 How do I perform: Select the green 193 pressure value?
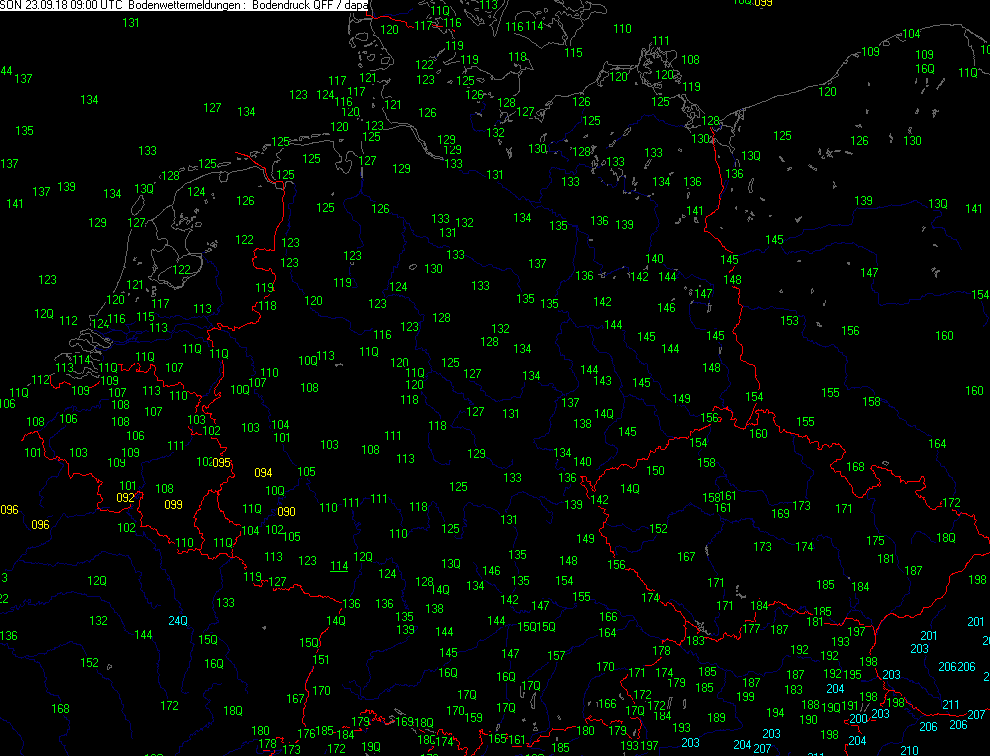pyautogui.click(x=840, y=642)
